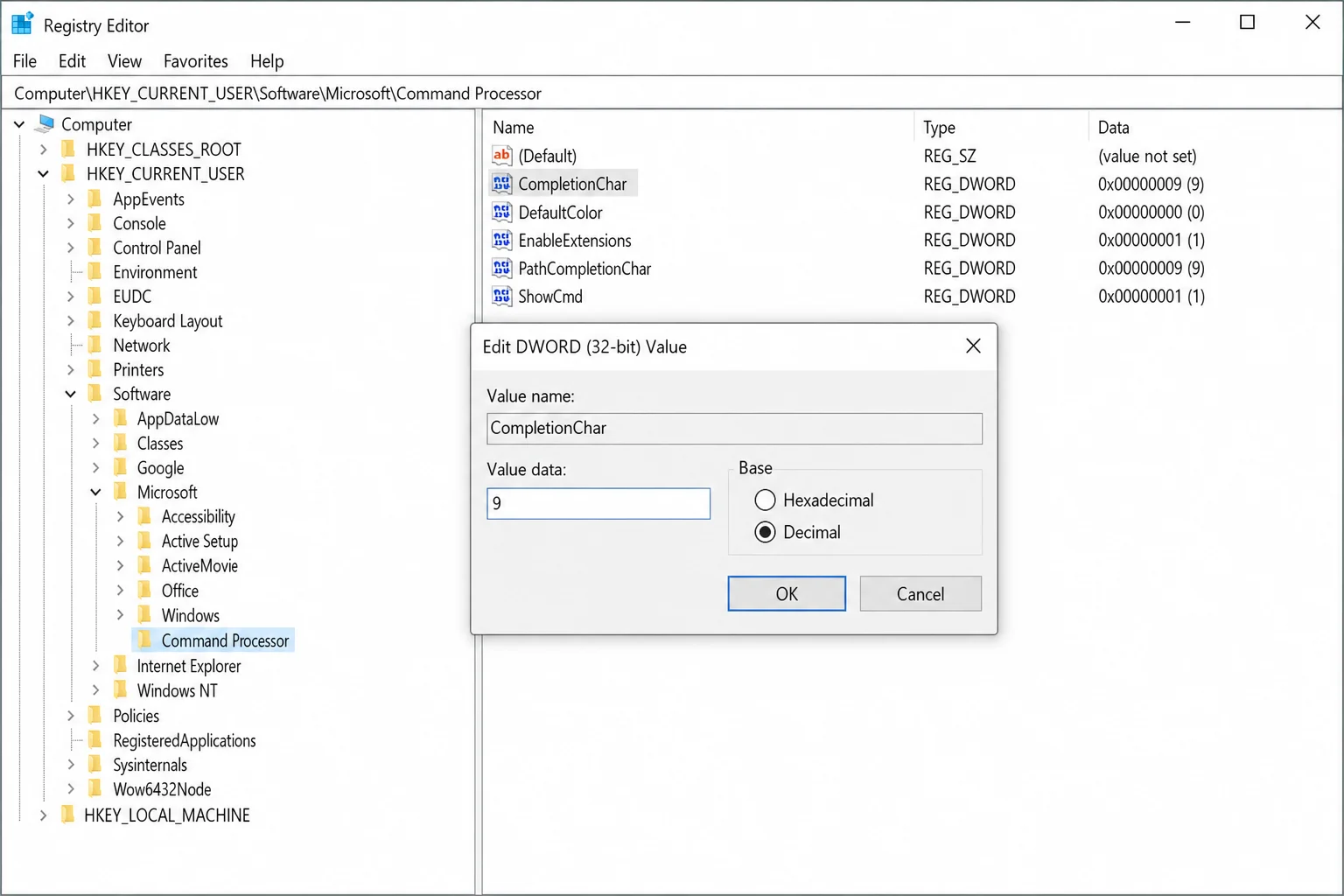Expand the HKEY_CLASSES_ROOT node
This screenshot has height=896, width=1344.
point(43,150)
